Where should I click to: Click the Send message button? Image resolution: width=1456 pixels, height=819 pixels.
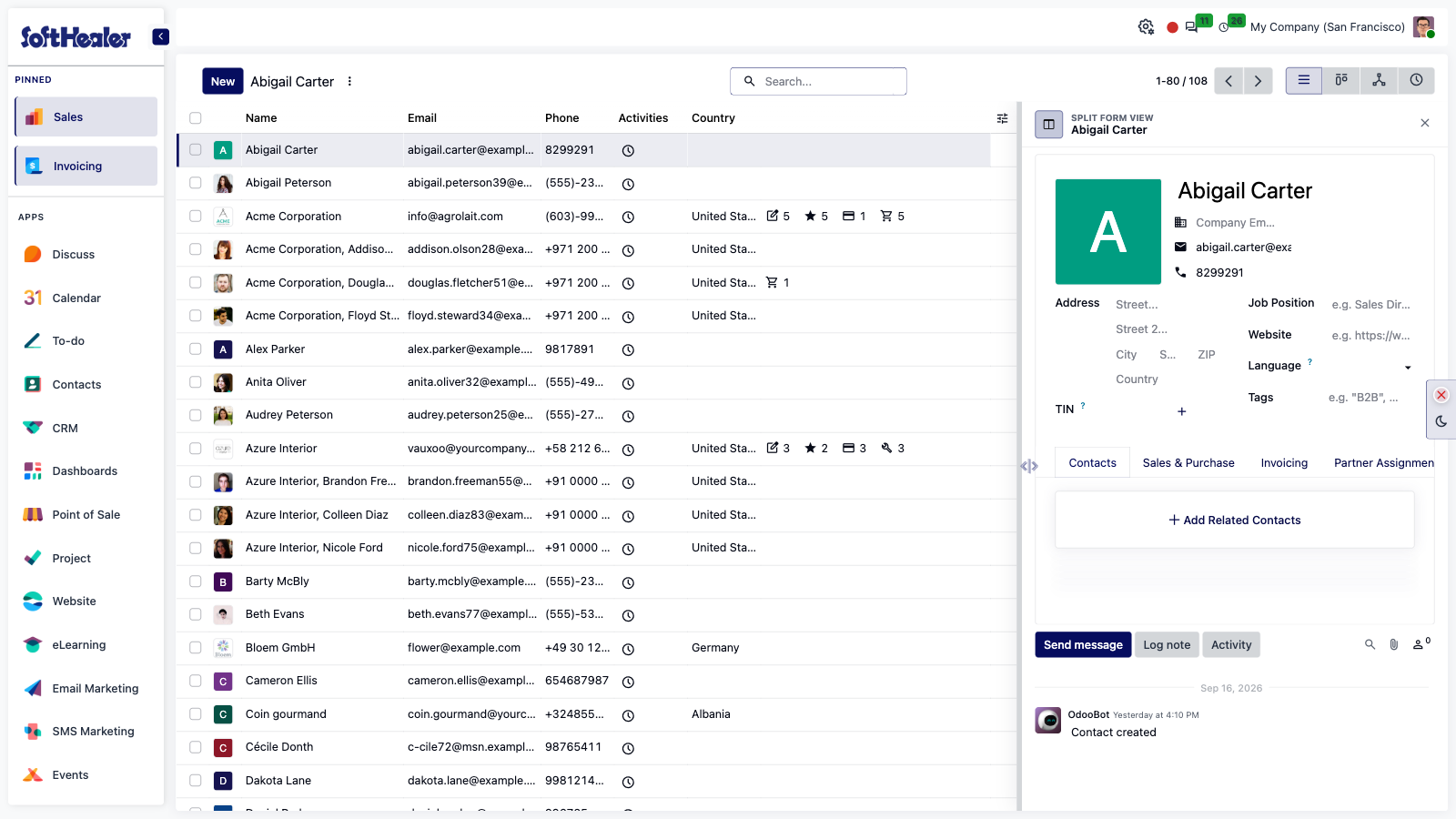(x=1083, y=644)
